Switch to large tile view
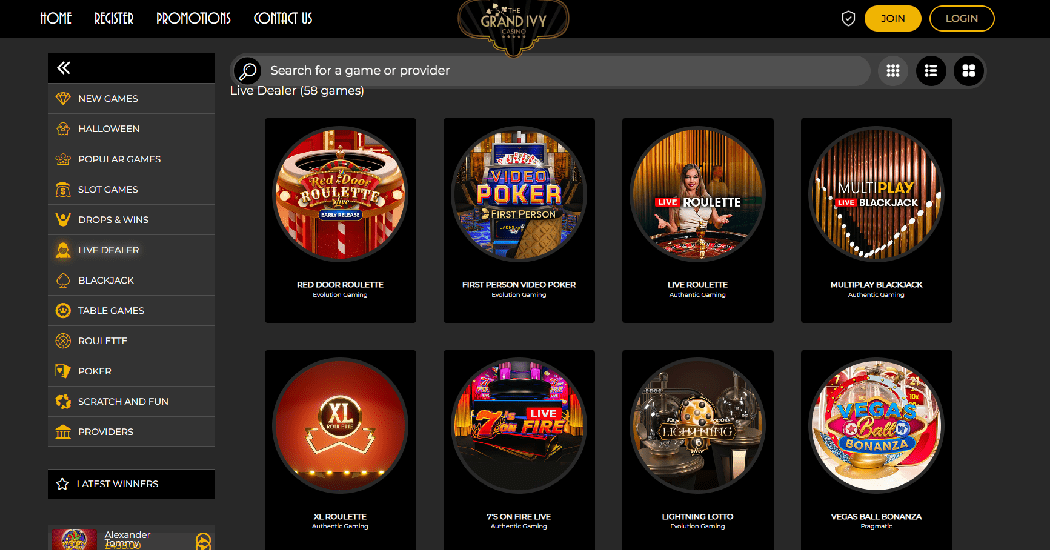This screenshot has height=550, width=1050. point(968,70)
